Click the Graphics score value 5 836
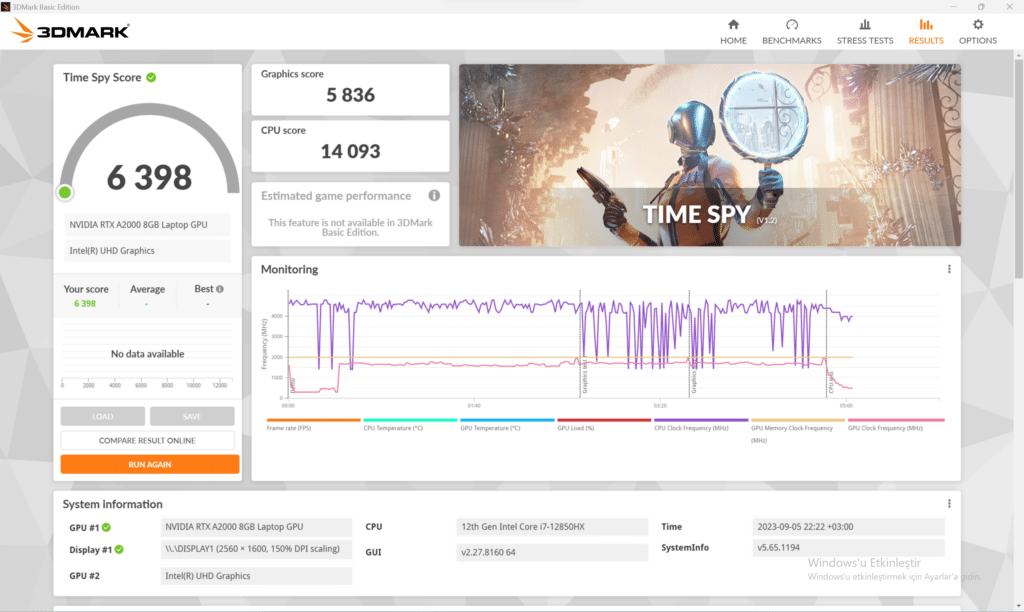1024x612 pixels. (350, 95)
